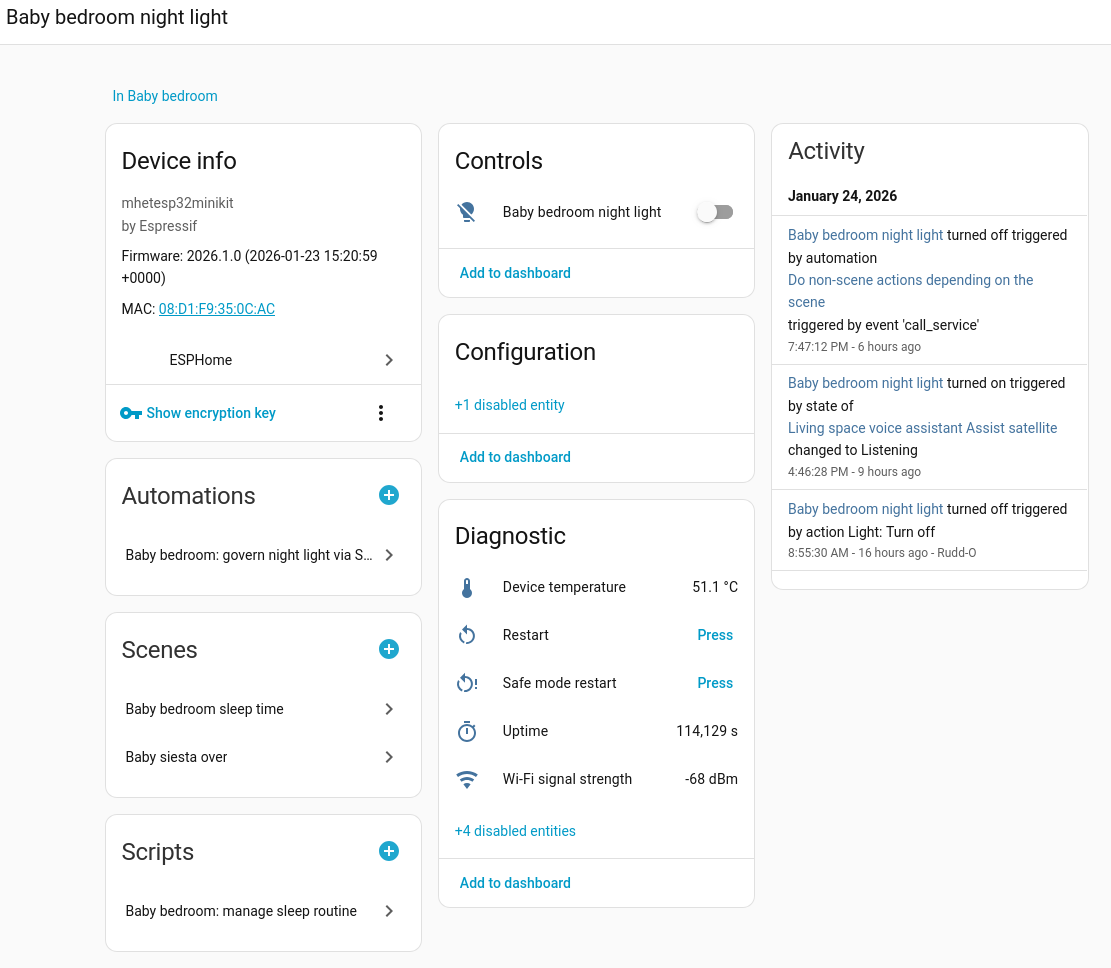Viewport: 1111px width, 968px height.
Task: Click the key icon beside Show encryption key
Action: click(131, 413)
